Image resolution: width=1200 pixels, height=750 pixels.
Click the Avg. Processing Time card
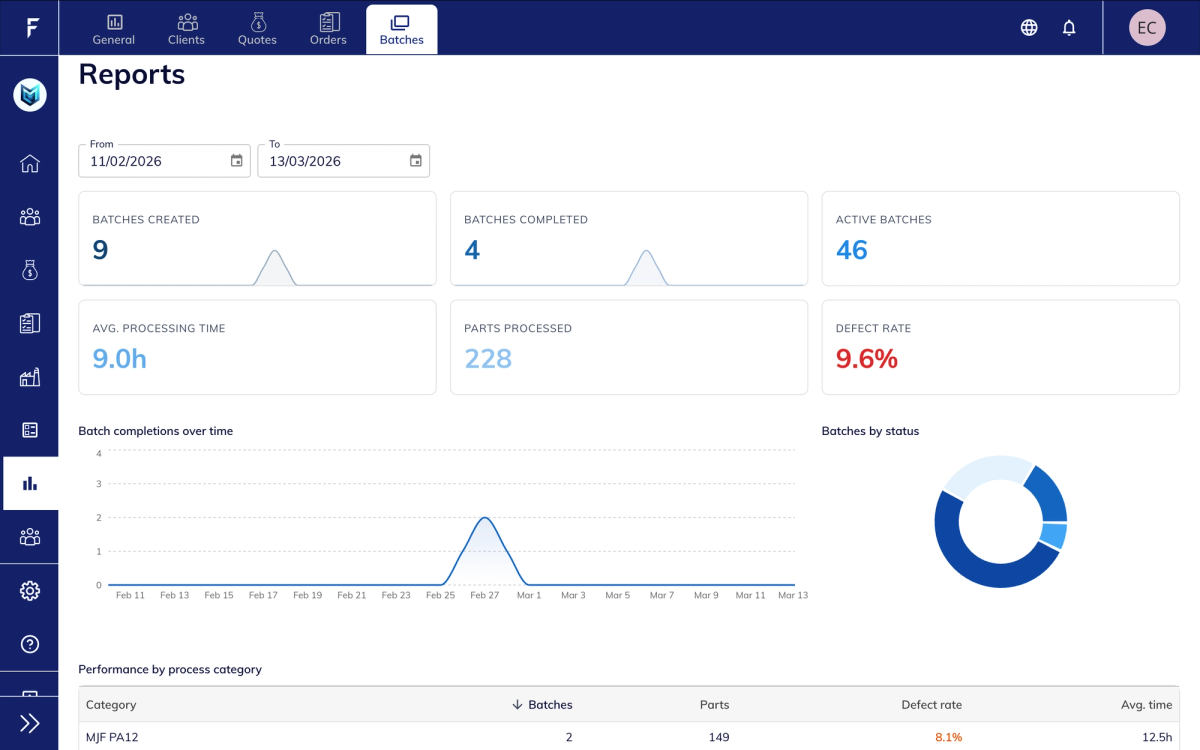click(x=257, y=347)
